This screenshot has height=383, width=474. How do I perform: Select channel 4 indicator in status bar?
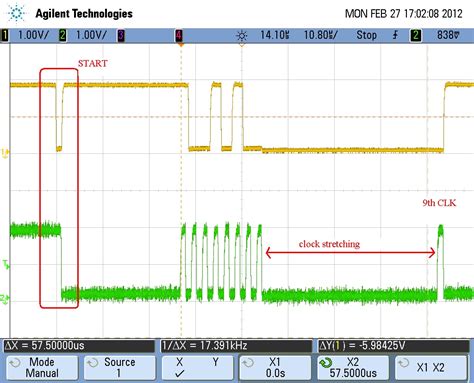[x=179, y=35]
